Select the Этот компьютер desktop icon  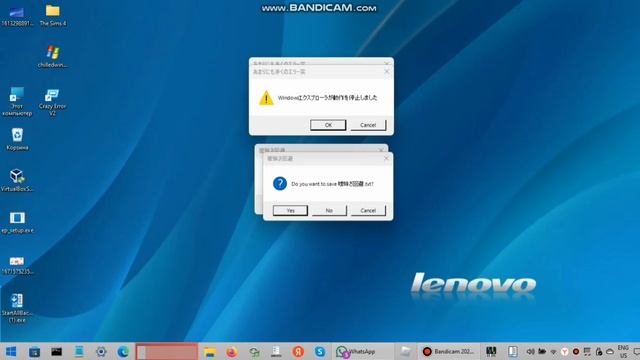[17, 102]
